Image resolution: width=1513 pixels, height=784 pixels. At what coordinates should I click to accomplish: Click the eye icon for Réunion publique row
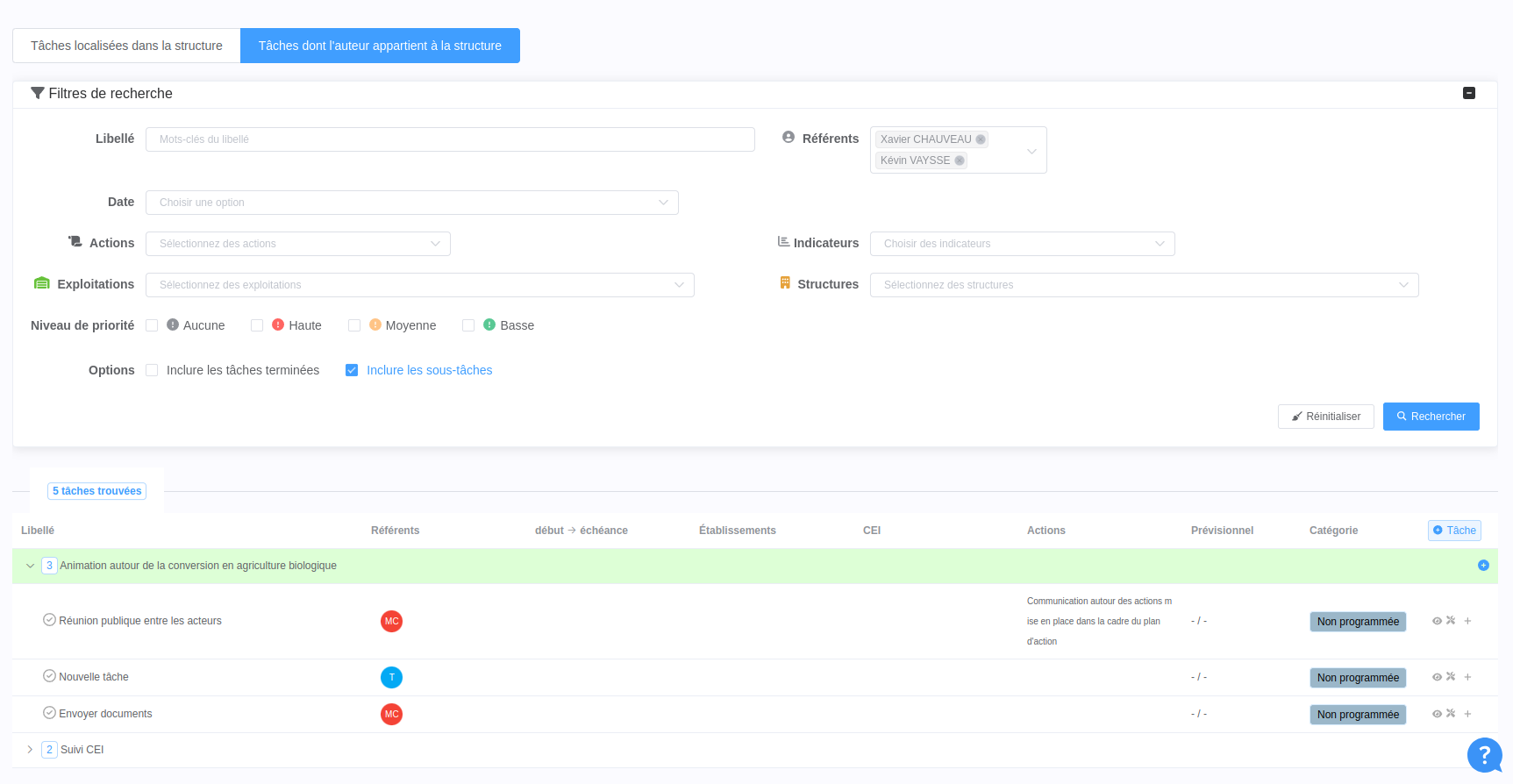pyautogui.click(x=1437, y=621)
